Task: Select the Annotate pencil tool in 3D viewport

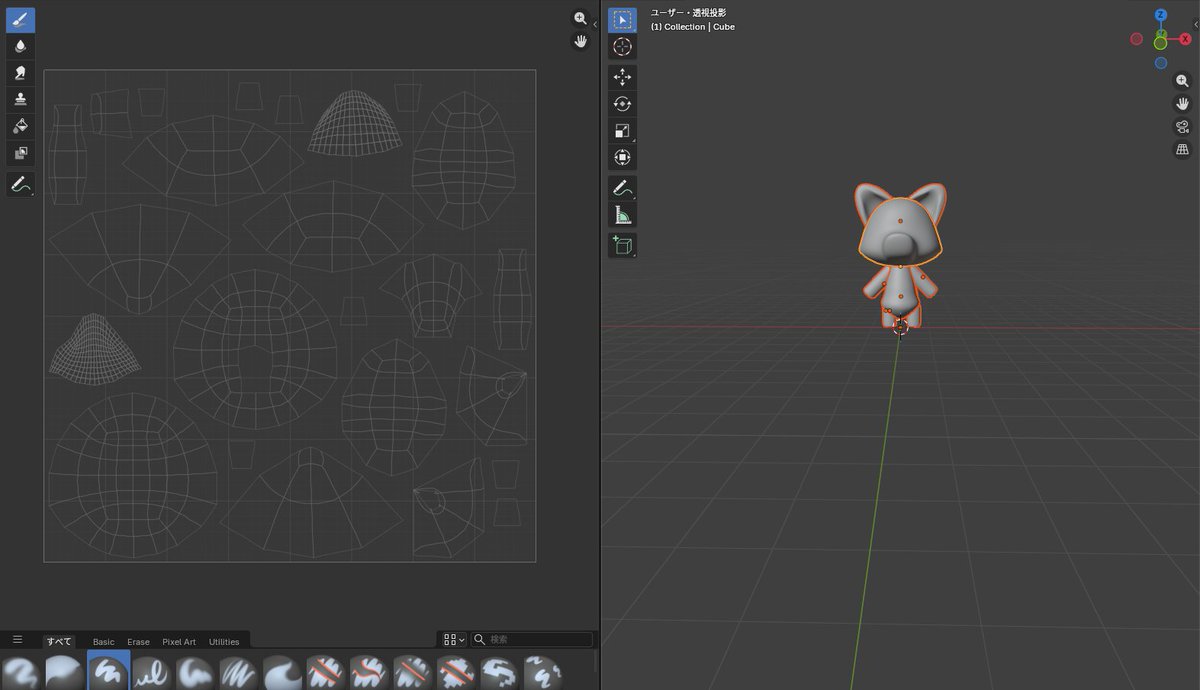Action: (x=622, y=188)
